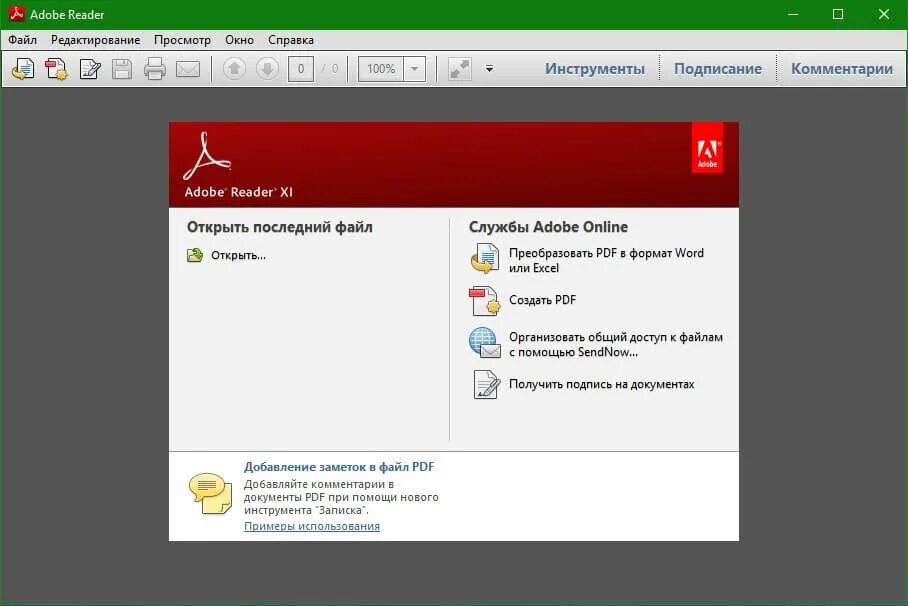Open the Файл menu
The image size is (908, 606).
click(23, 40)
